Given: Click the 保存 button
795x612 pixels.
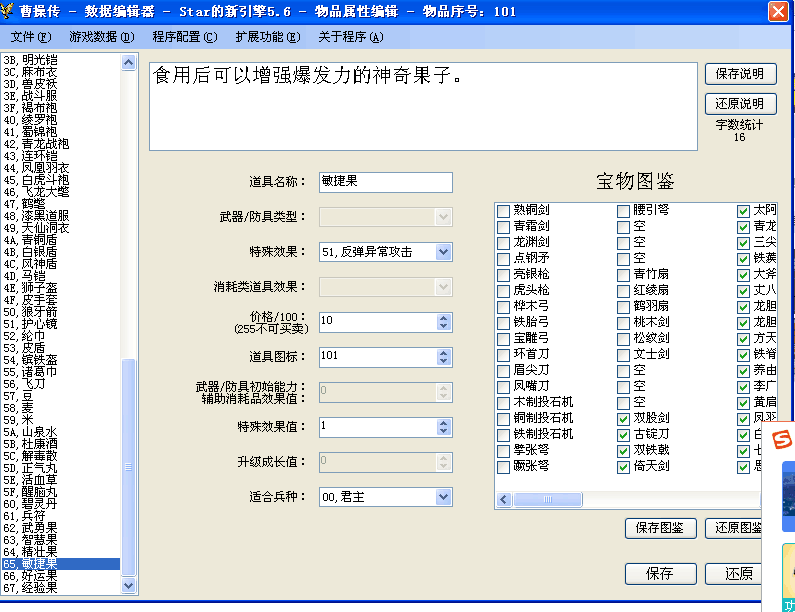Looking at the screenshot, I should click(x=660, y=574).
